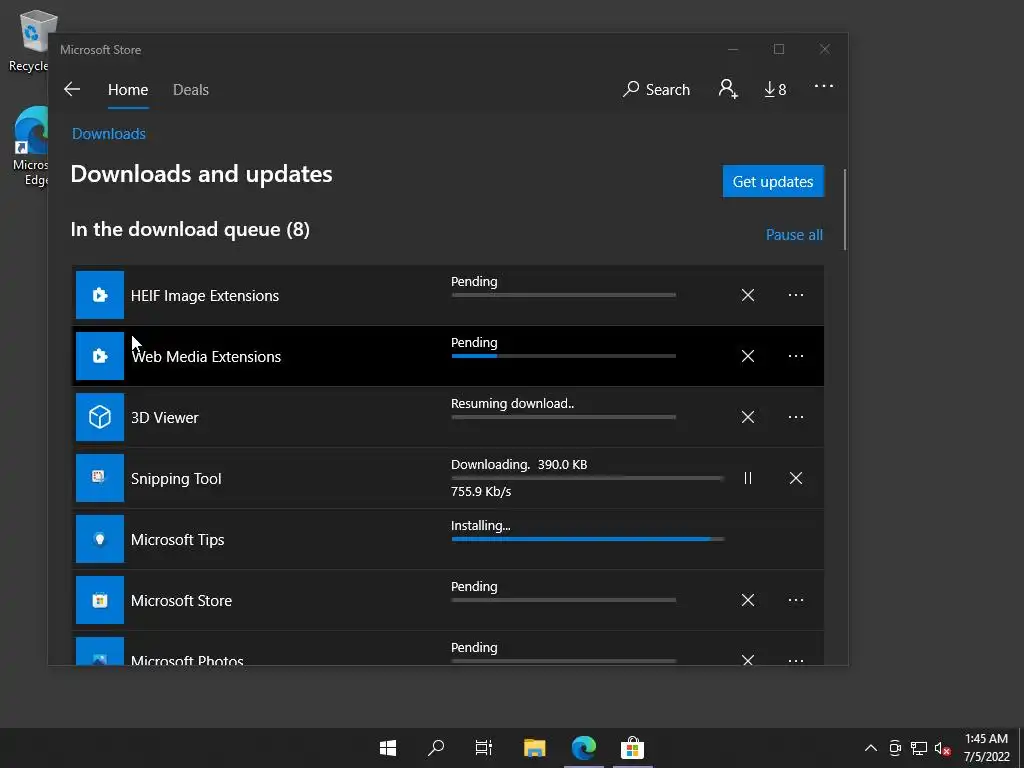1024x768 pixels.
Task: Open the See more menu in header
Action: [x=824, y=86]
